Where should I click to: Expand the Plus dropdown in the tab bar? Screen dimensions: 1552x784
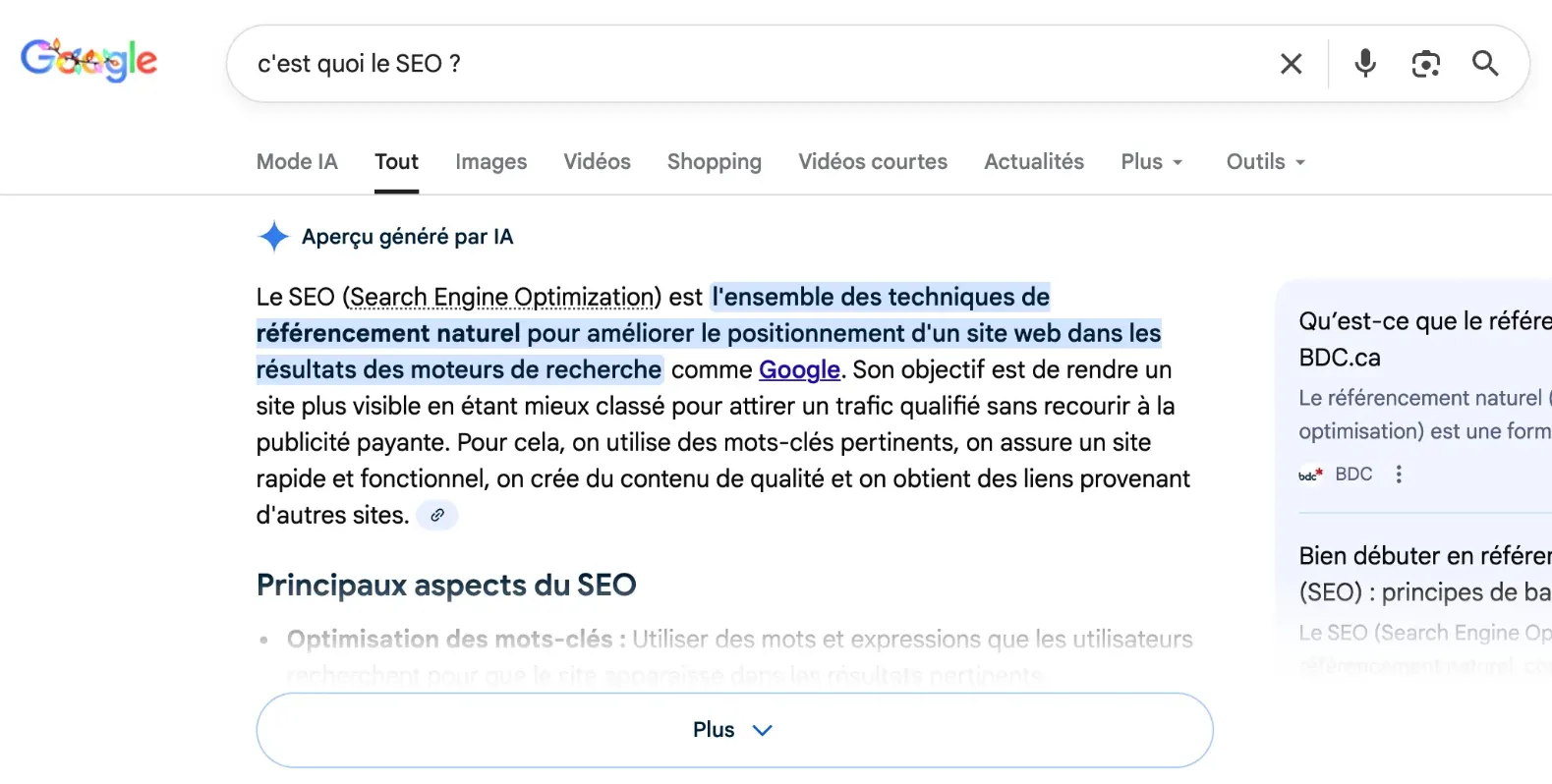point(1151,162)
